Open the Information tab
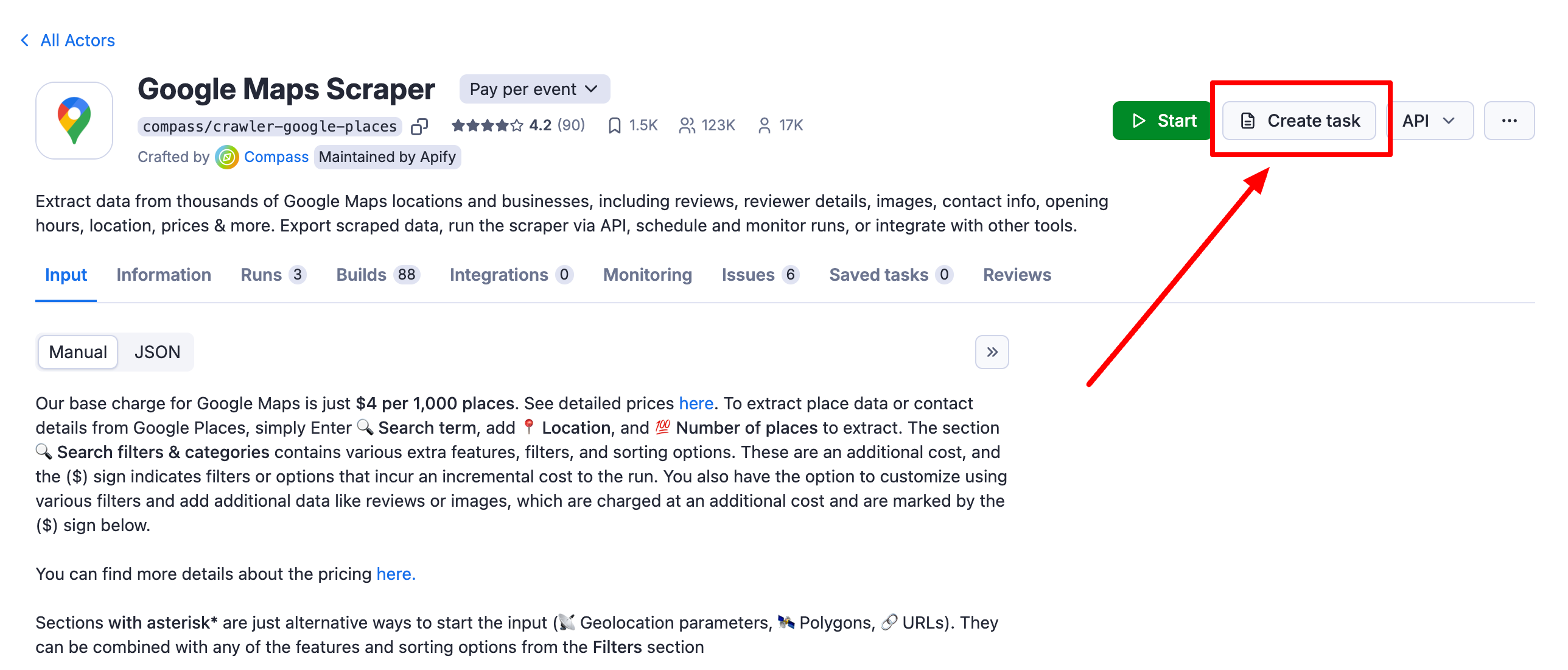 pos(164,275)
